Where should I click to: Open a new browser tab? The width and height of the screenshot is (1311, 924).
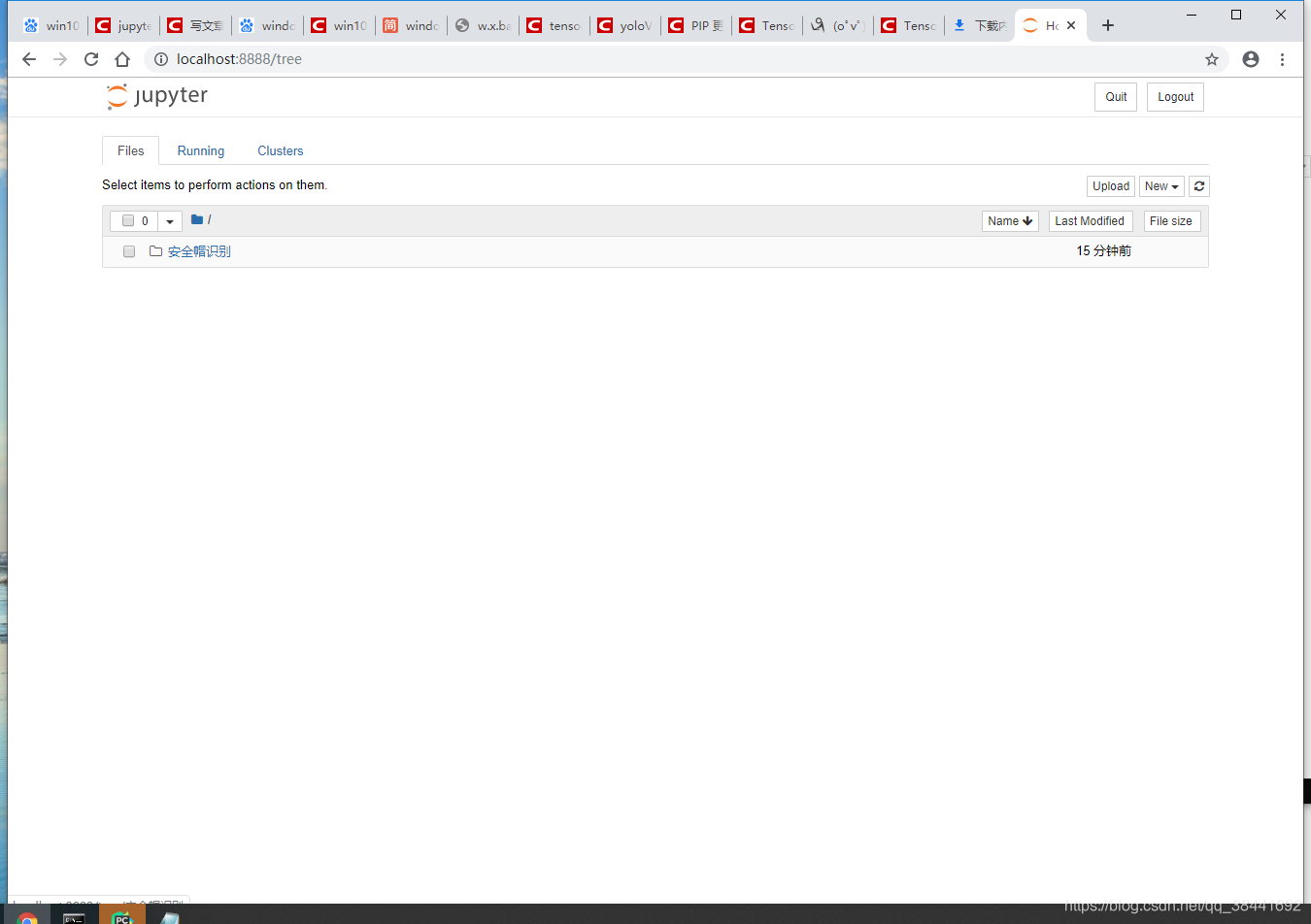[1108, 25]
